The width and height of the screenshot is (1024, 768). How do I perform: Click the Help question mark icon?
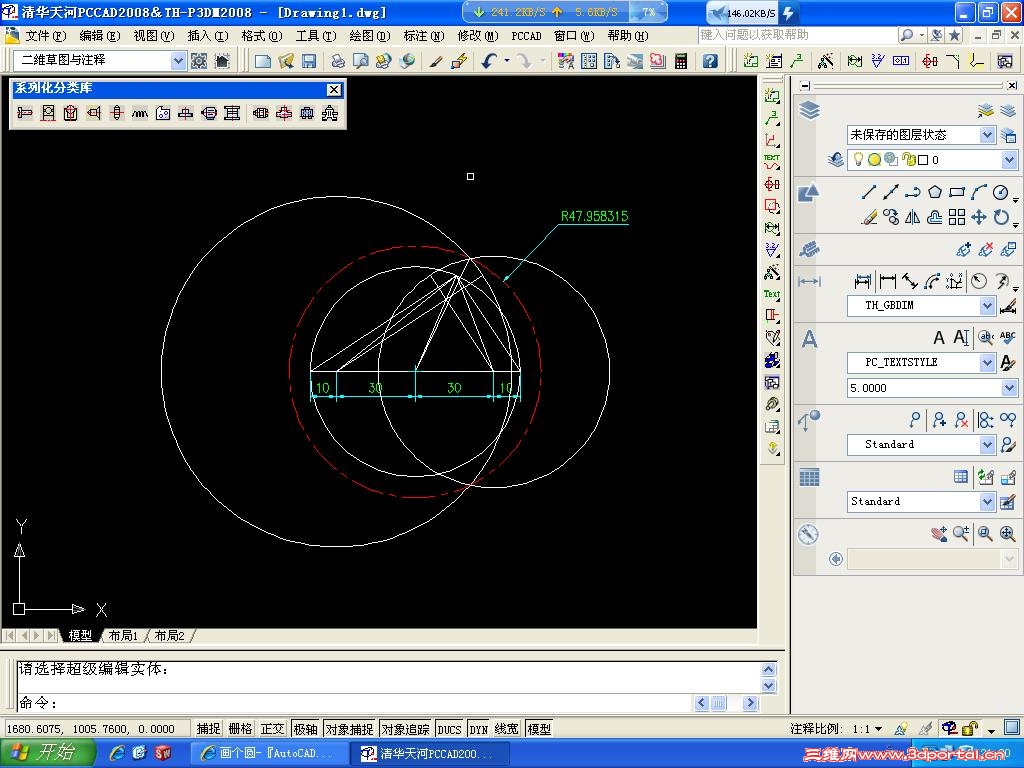(x=710, y=61)
